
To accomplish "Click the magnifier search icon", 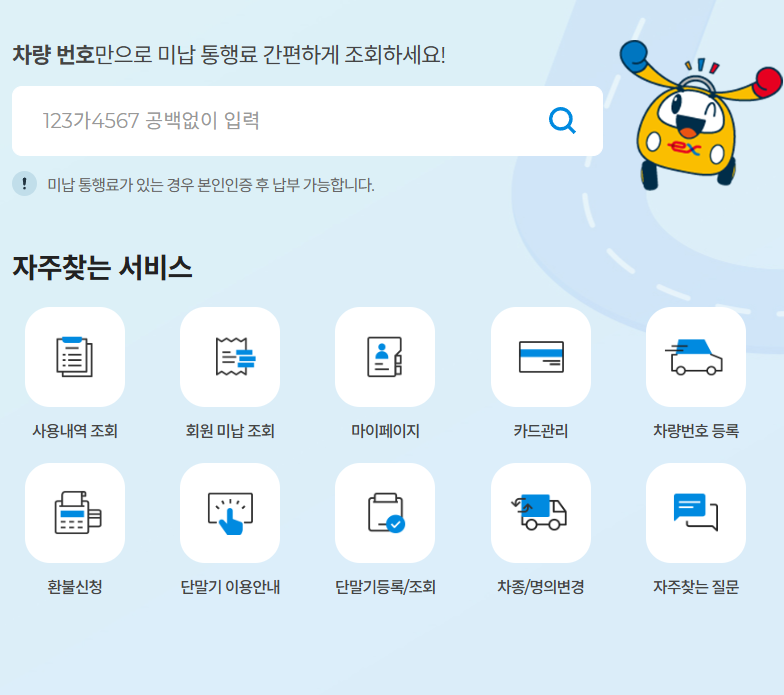I will pyautogui.click(x=562, y=120).
